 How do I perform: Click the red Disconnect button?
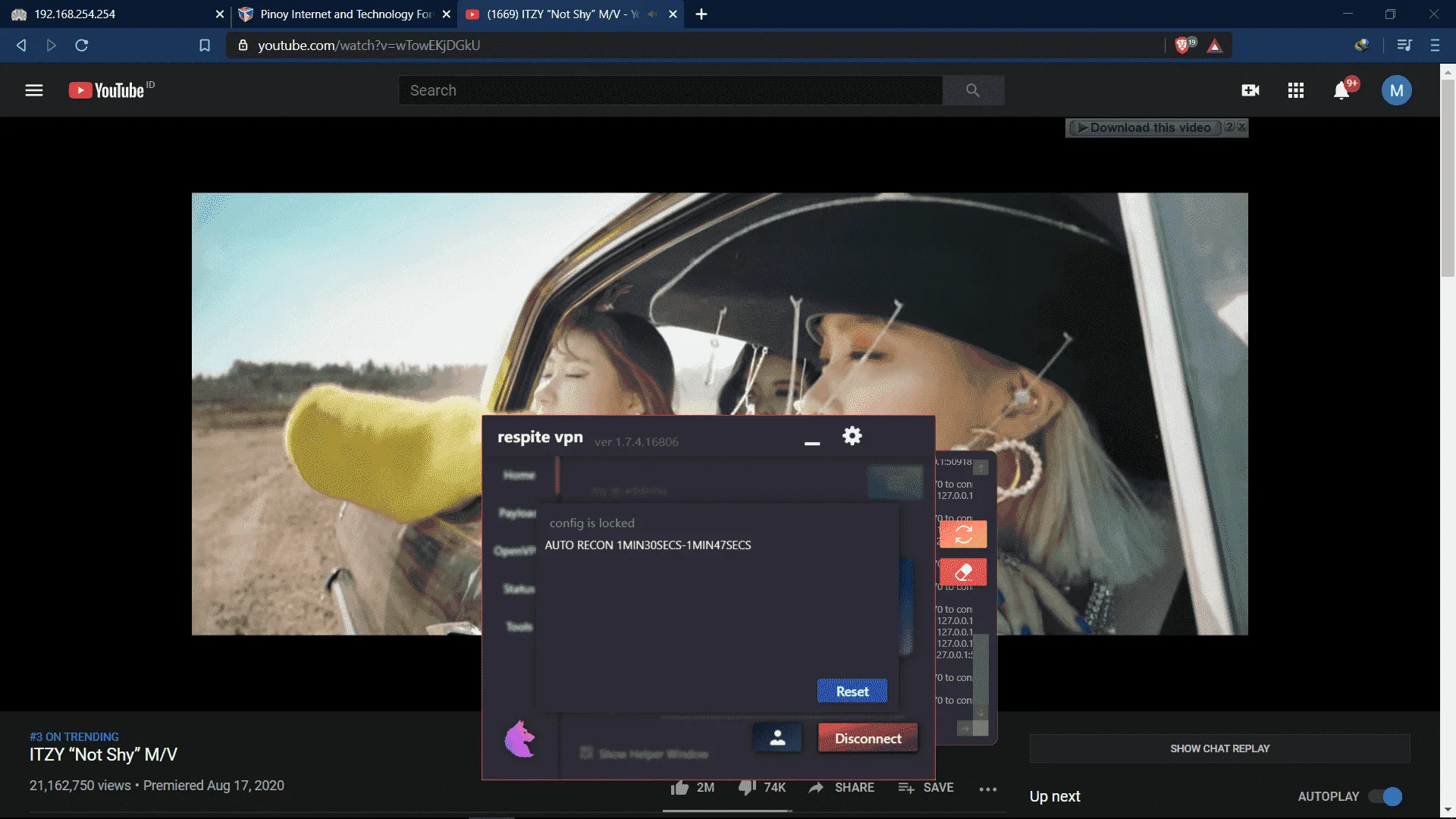click(868, 738)
